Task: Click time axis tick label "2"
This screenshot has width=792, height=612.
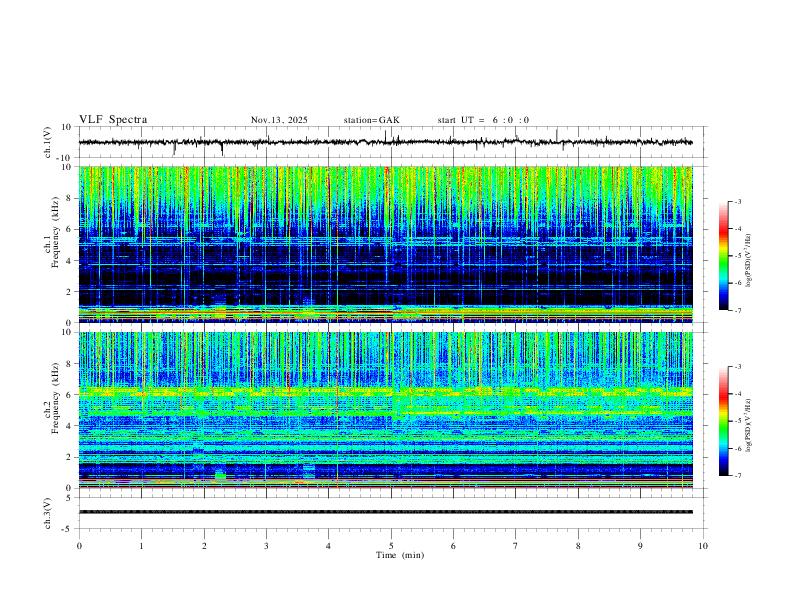Action: tap(204, 546)
